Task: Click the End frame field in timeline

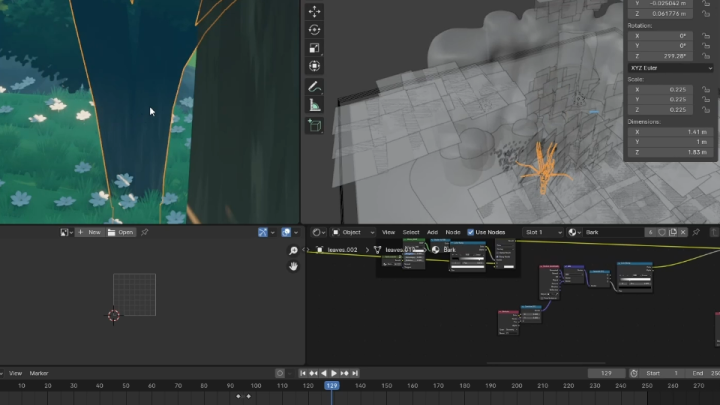Action: tap(705, 373)
